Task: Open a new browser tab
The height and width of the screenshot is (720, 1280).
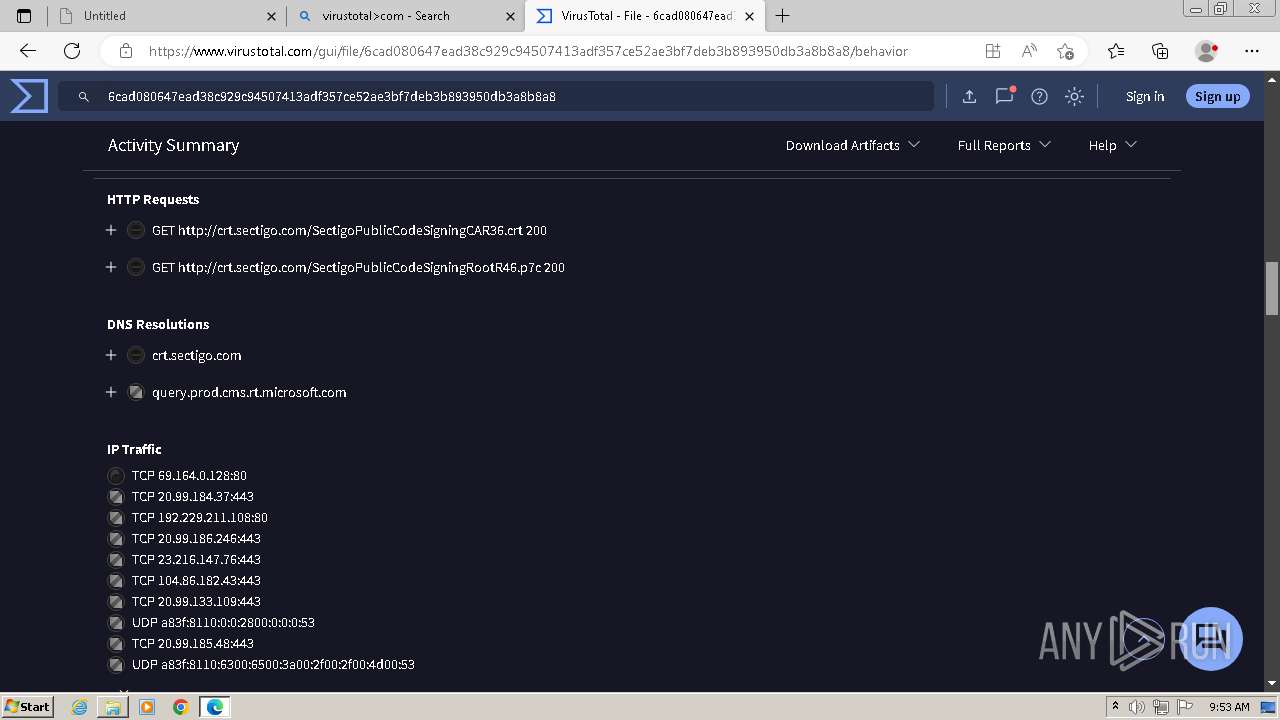Action: click(783, 16)
